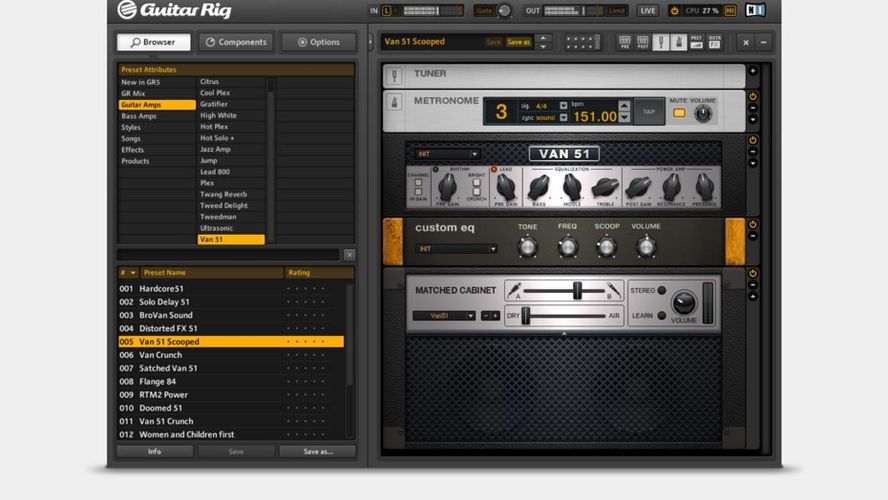Image resolution: width=888 pixels, height=500 pixels.
Task: Toggle Van 51 Hi Gain switch
Action: (x=418, y=191)
